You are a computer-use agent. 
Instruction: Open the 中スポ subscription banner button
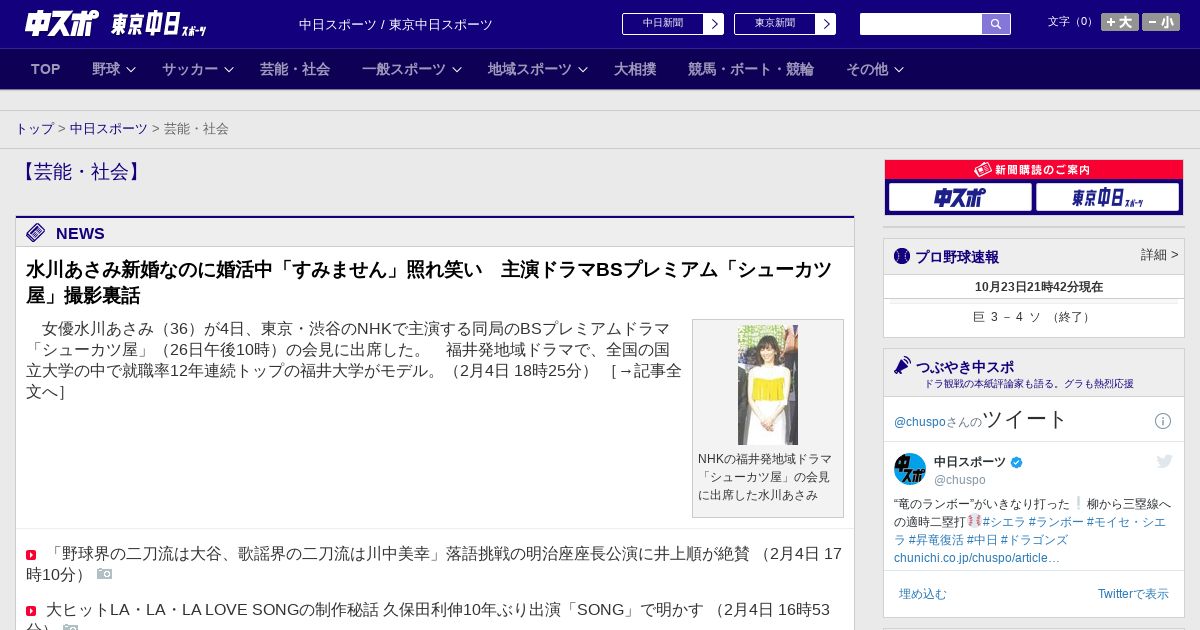(x=960, y=197)
